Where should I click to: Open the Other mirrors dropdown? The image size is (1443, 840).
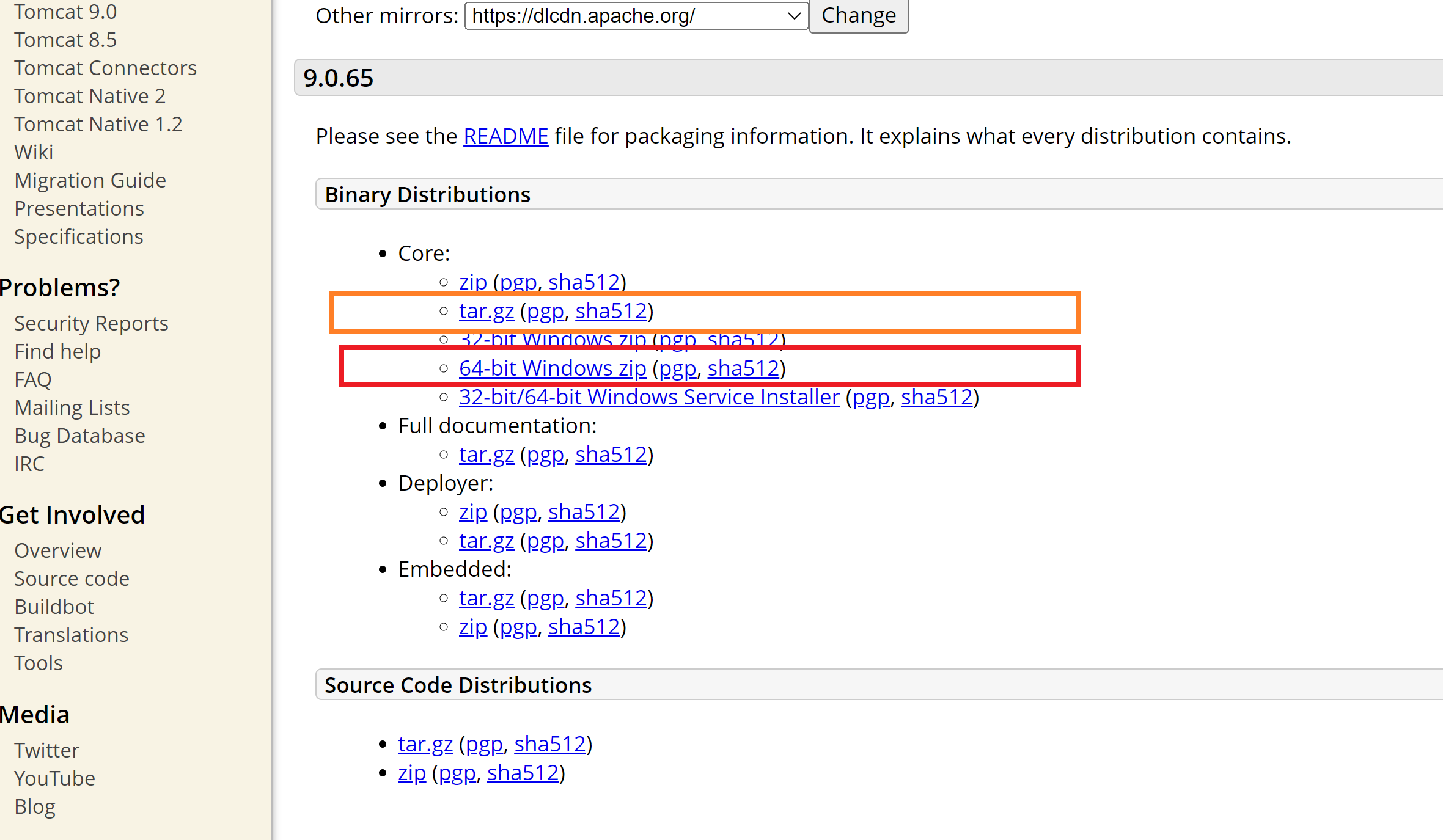636,15
